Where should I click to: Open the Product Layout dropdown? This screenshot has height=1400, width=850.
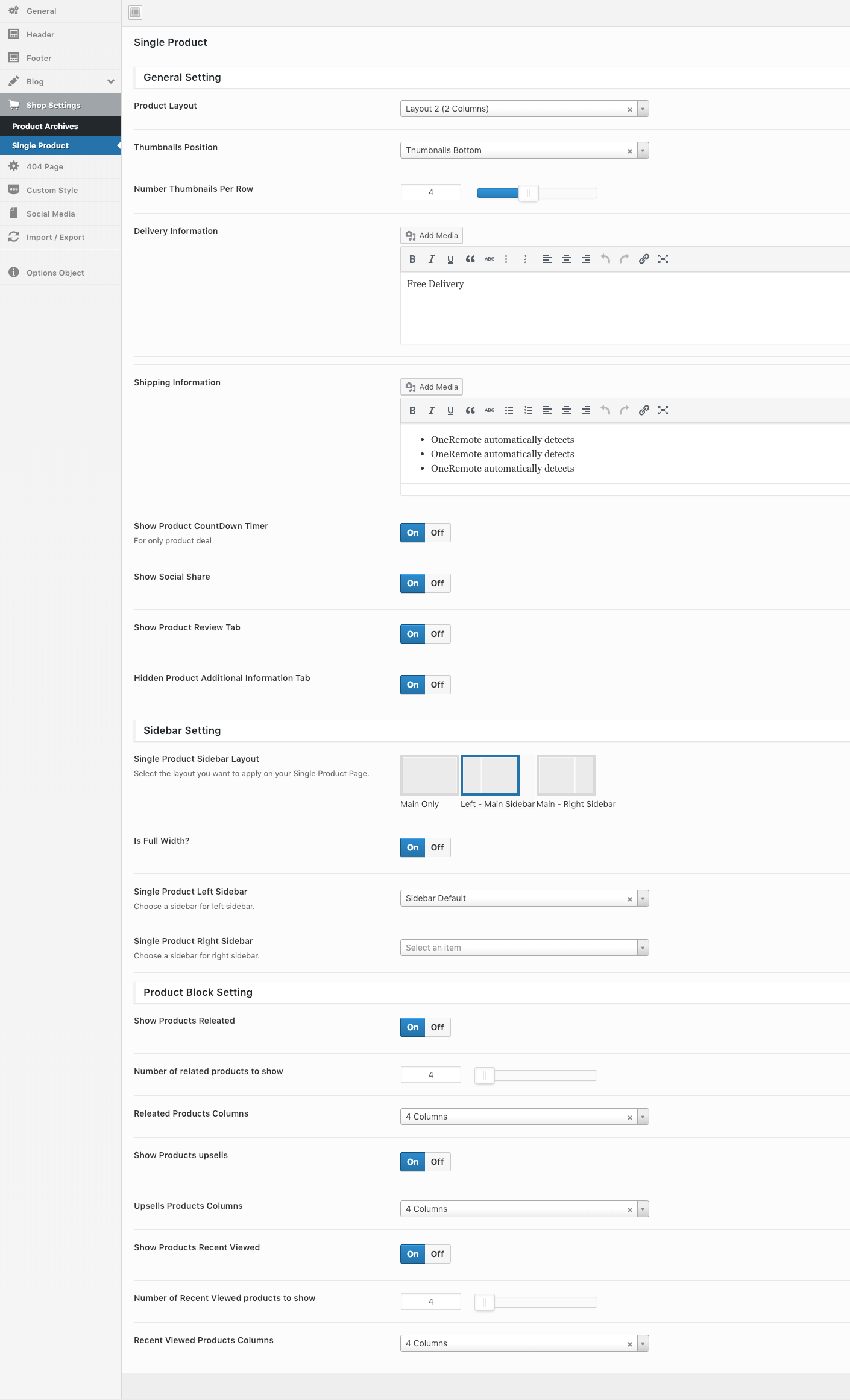(643, 109)
